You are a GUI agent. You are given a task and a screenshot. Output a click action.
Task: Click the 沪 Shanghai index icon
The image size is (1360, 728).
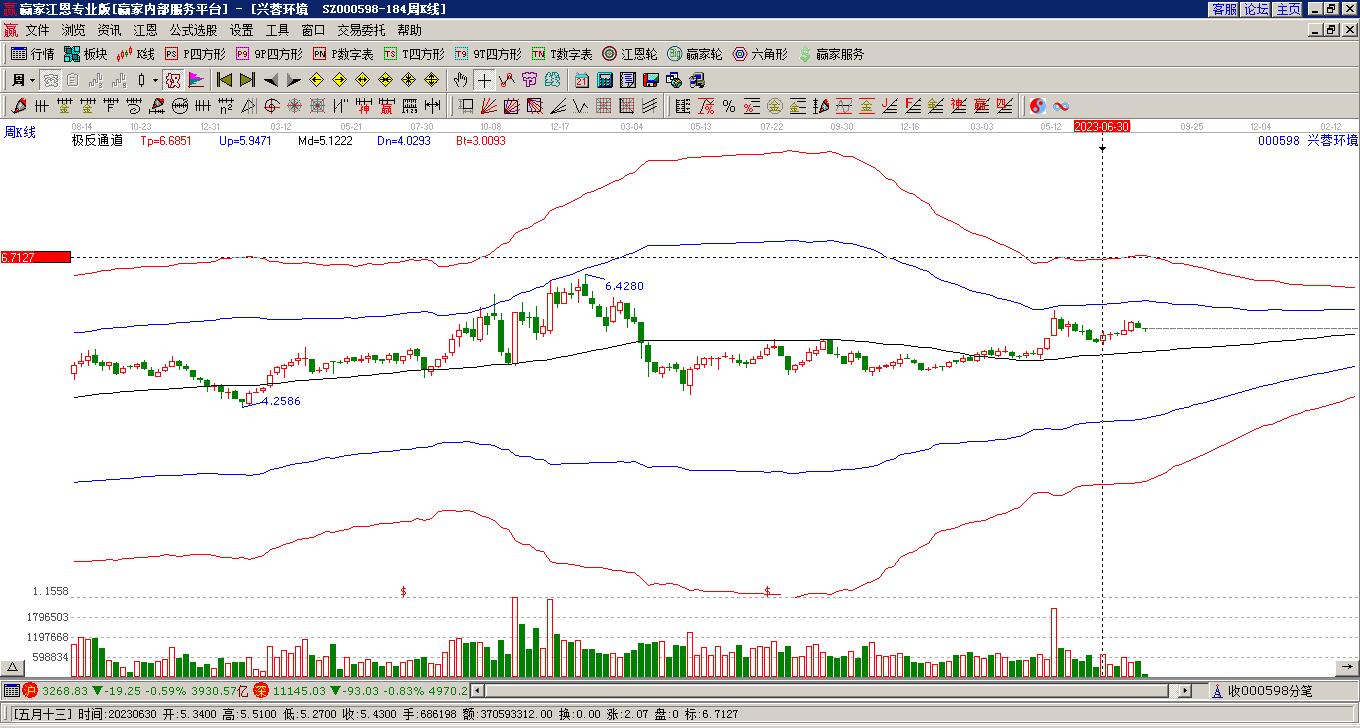pos(30,690)
